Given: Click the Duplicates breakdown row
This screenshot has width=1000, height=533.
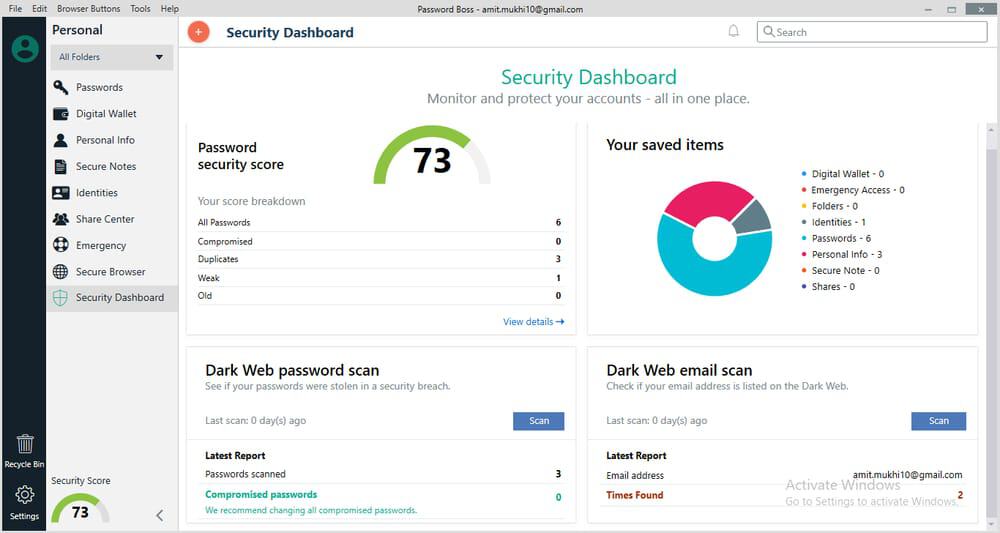Looking at the screenshot, I should pyautogui.click(x=379, y=259).
